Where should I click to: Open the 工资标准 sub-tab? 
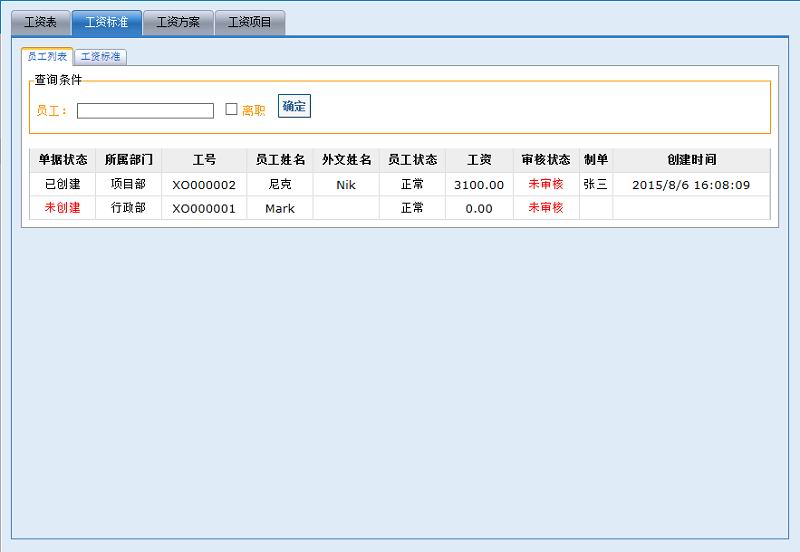[101, 57]
